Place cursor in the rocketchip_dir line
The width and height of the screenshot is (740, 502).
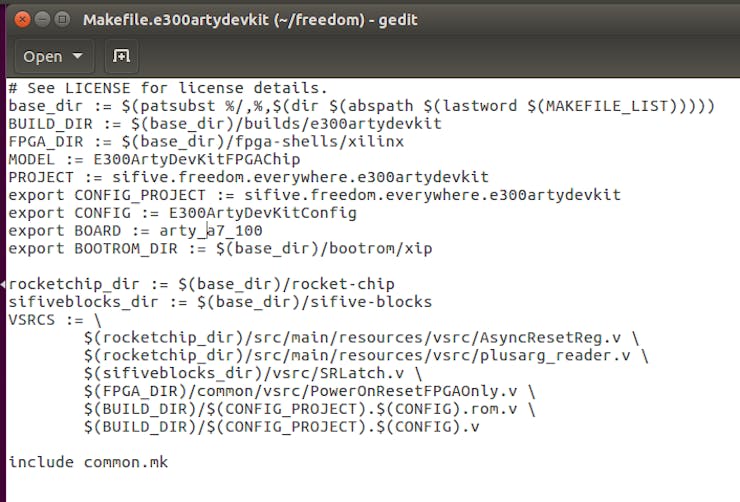(202, 284)
